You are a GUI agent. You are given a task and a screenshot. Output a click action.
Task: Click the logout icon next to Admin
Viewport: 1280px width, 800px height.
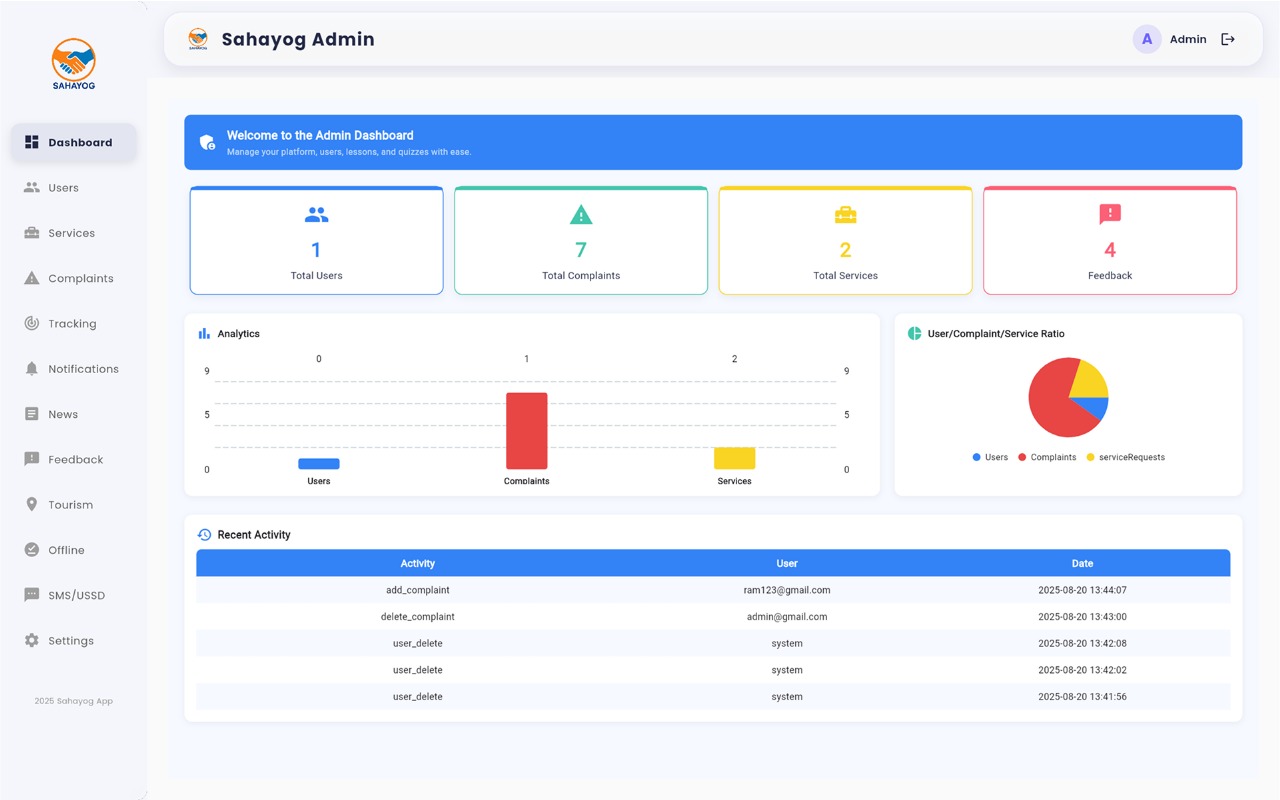(x=1228, y=39)
